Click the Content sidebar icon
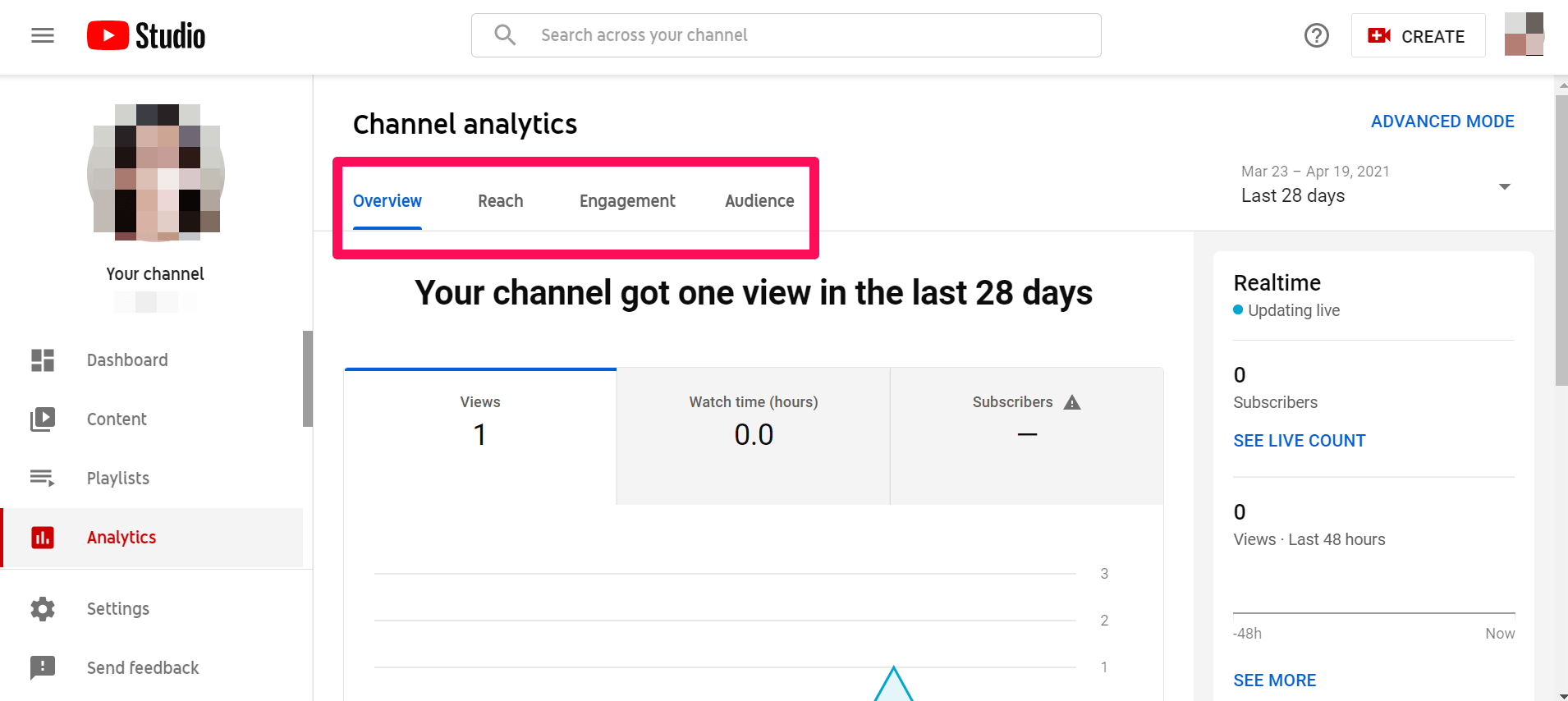 [x=43, y=419]
